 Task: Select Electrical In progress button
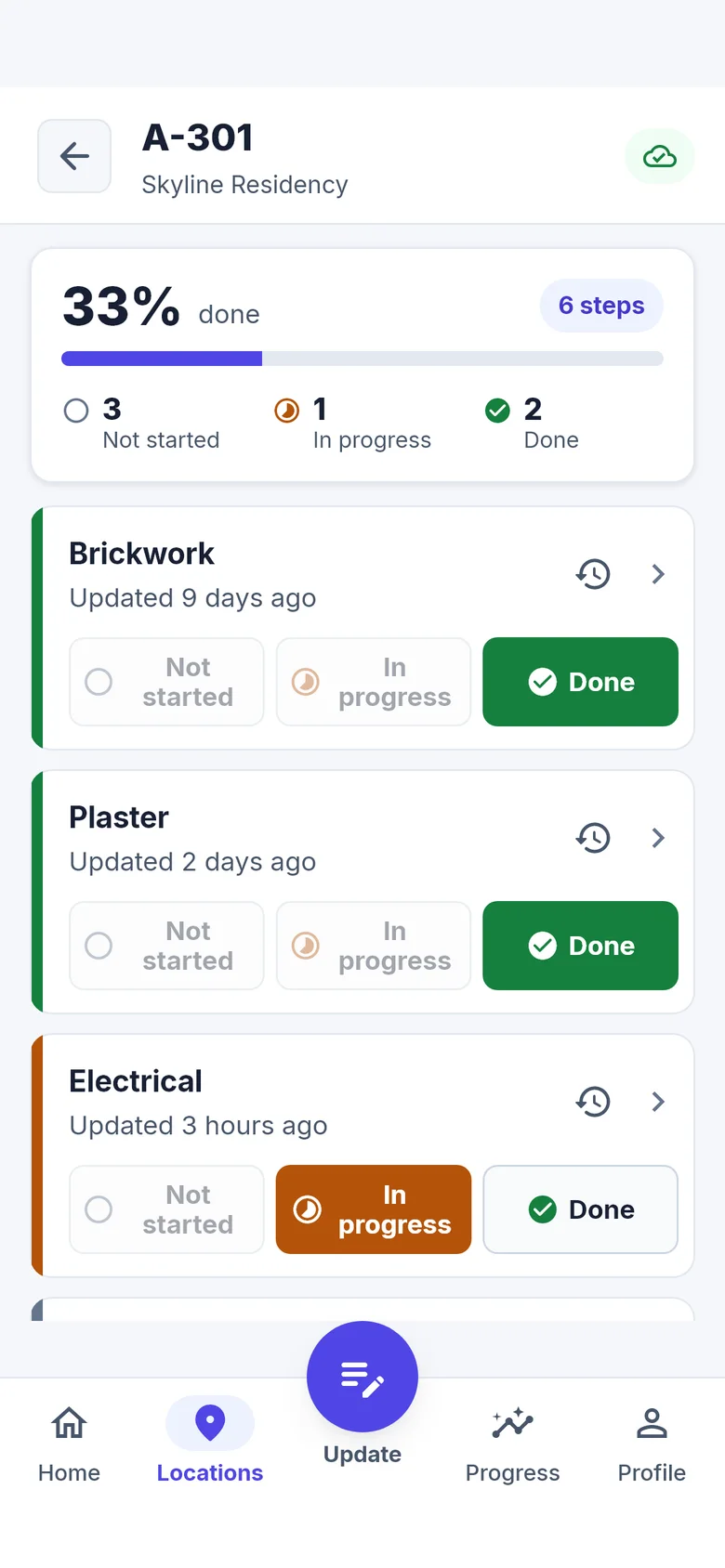pyautogui.click(x=374, y=1209)
